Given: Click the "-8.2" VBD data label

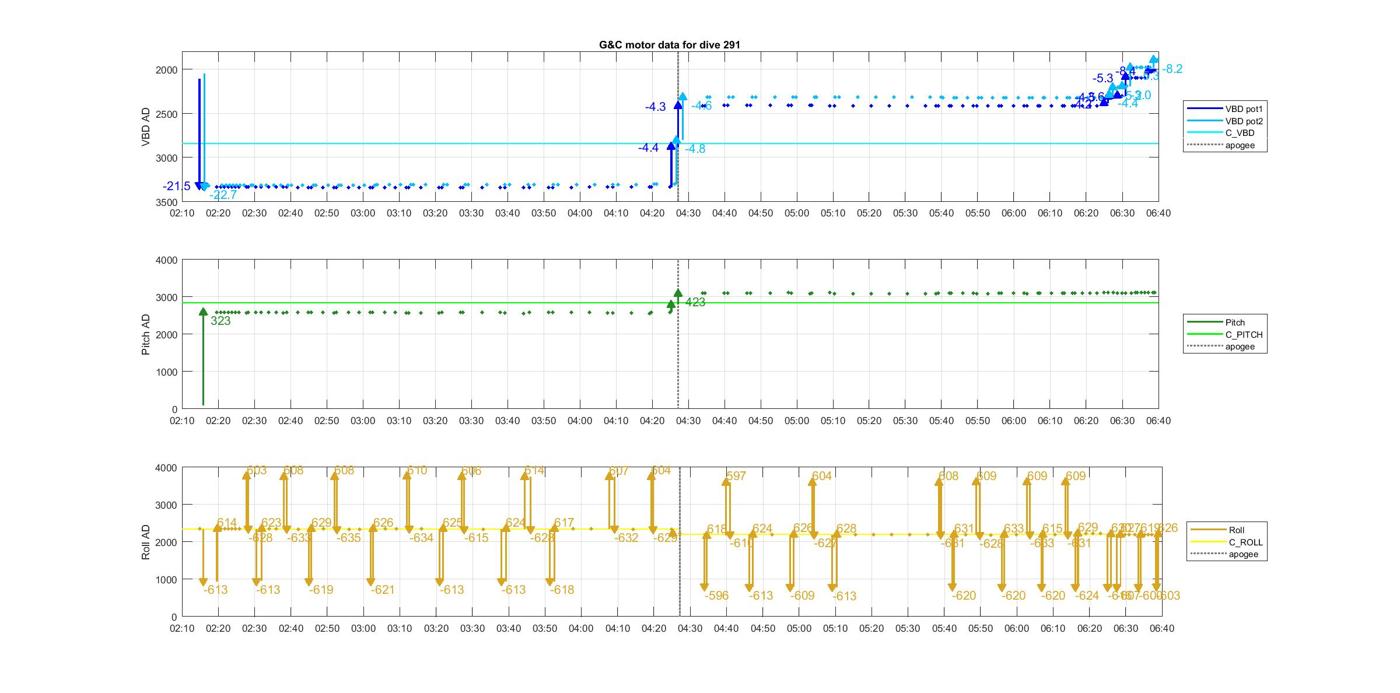Looking at the screenshot, I should [1173, 69].
